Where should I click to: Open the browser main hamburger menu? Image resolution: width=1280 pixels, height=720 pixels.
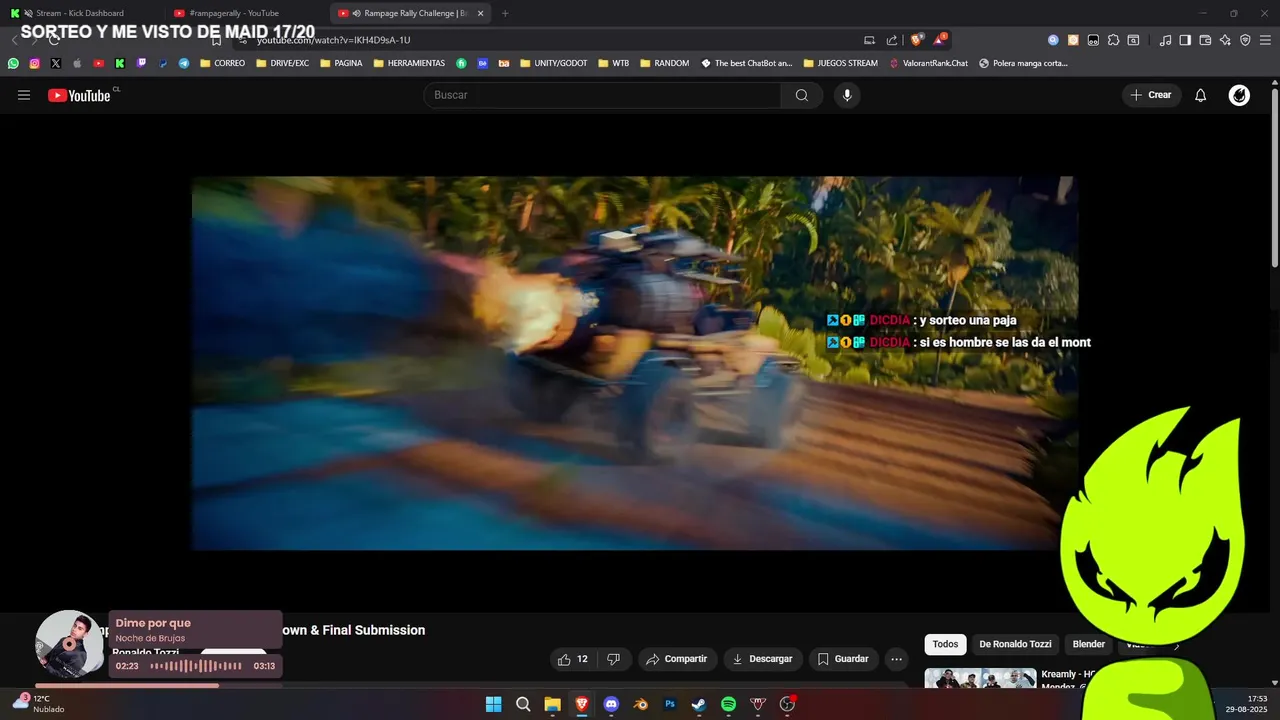click(1265, 40)
